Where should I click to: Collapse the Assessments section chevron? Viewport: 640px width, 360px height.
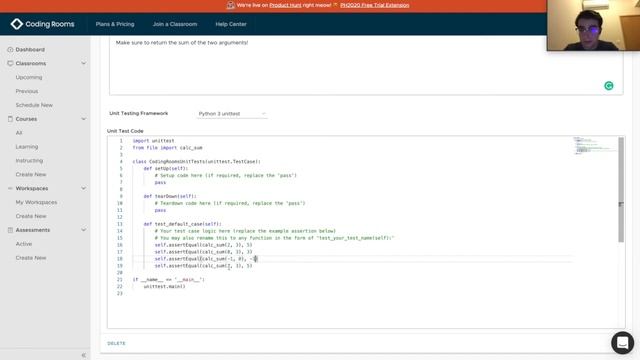[x=84, y=230]
